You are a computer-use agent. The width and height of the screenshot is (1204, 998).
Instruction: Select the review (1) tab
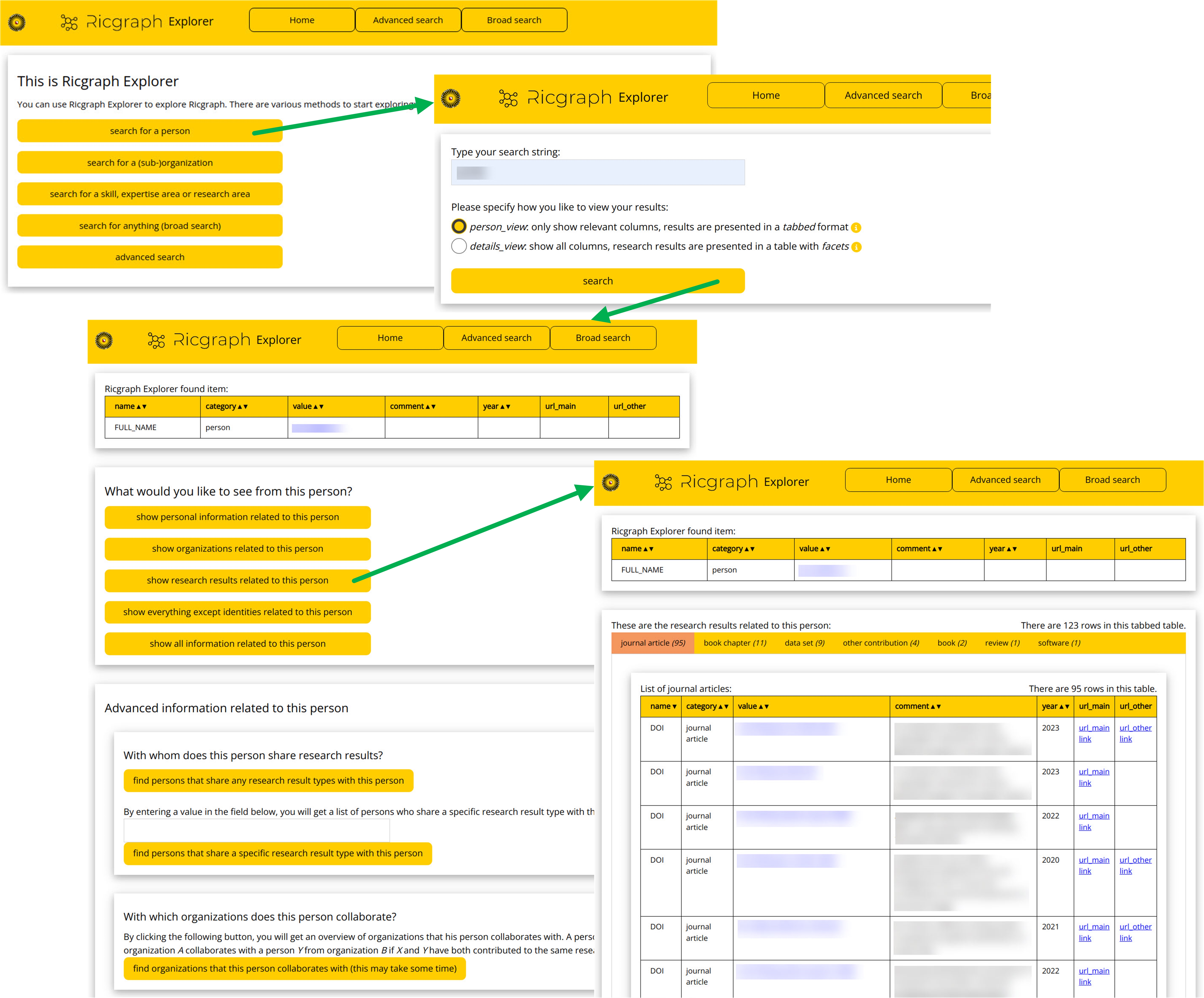[1002, 643]
